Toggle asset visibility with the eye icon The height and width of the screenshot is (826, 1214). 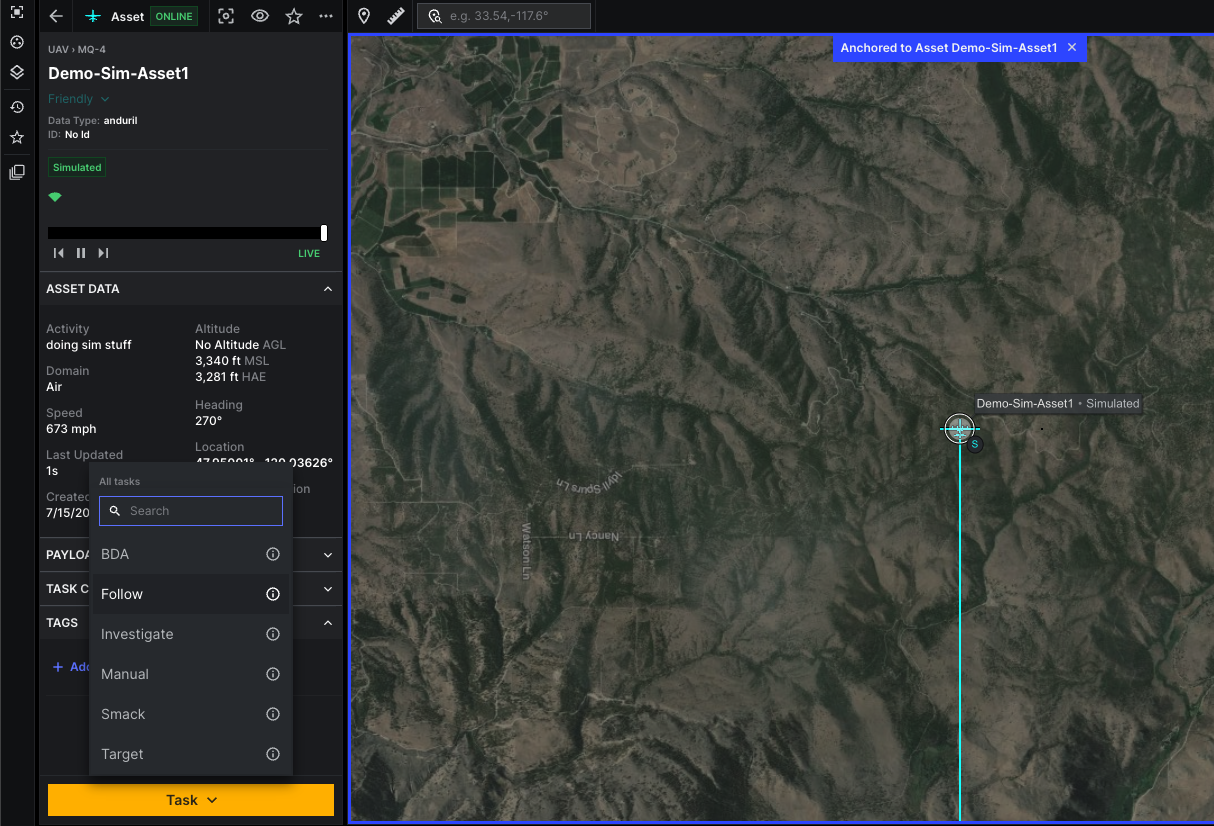[x=260, y=17]
